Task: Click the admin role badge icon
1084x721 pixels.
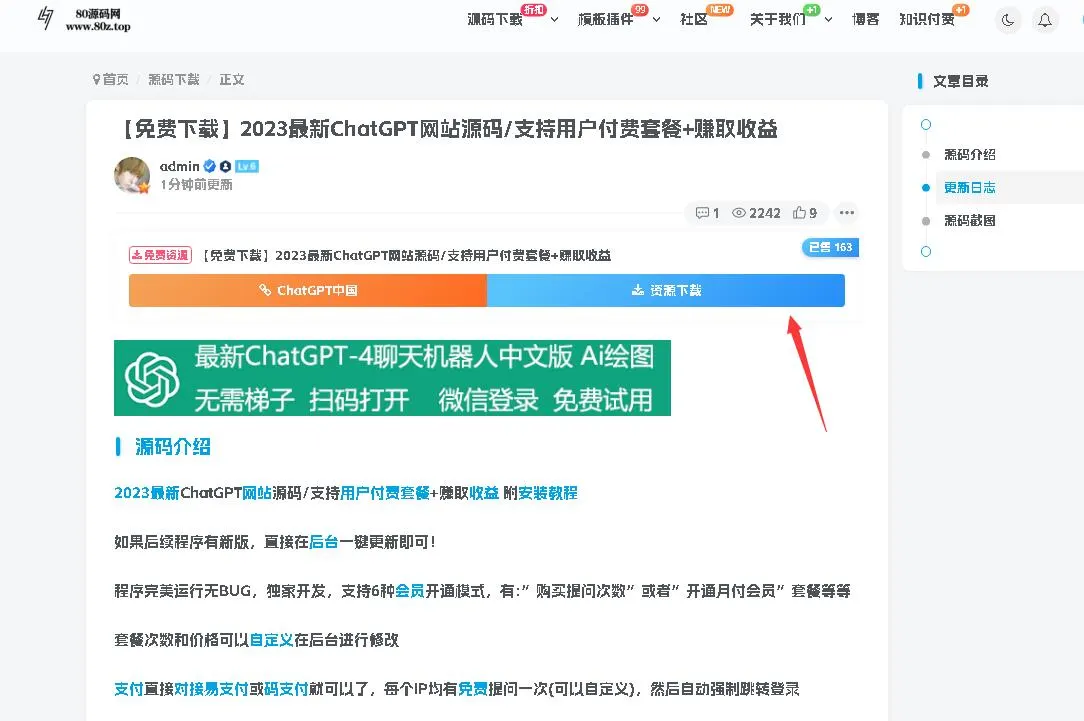Action: (225, 166)
